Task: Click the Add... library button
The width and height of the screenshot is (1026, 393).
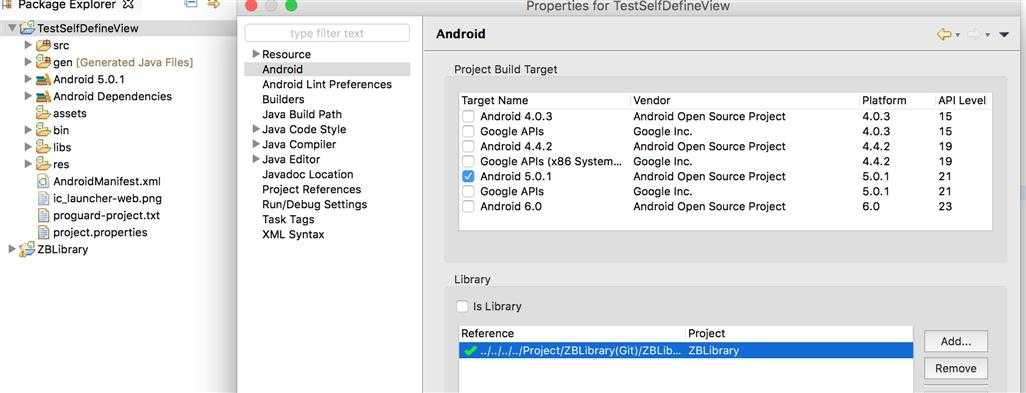Action: pyautogui.click(x=955, y=341)
